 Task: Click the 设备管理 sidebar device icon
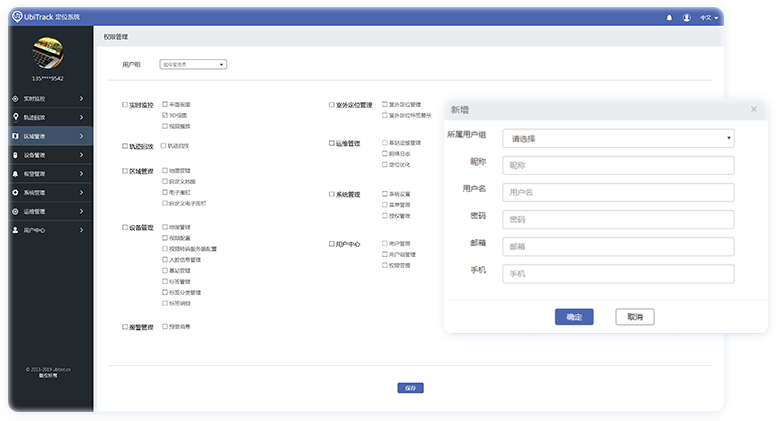click(x=15, y=155)
